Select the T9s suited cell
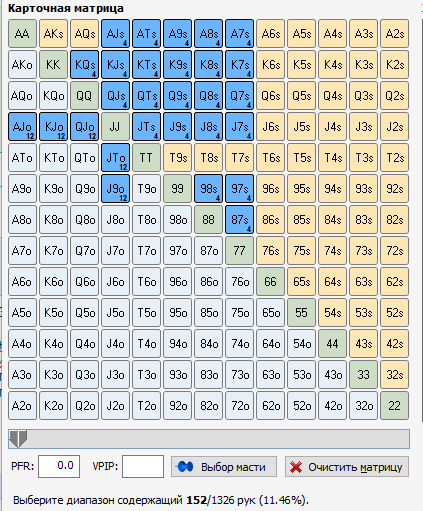Image resolution: width=423 pixels, height=511 pixels. pos(177,157)
